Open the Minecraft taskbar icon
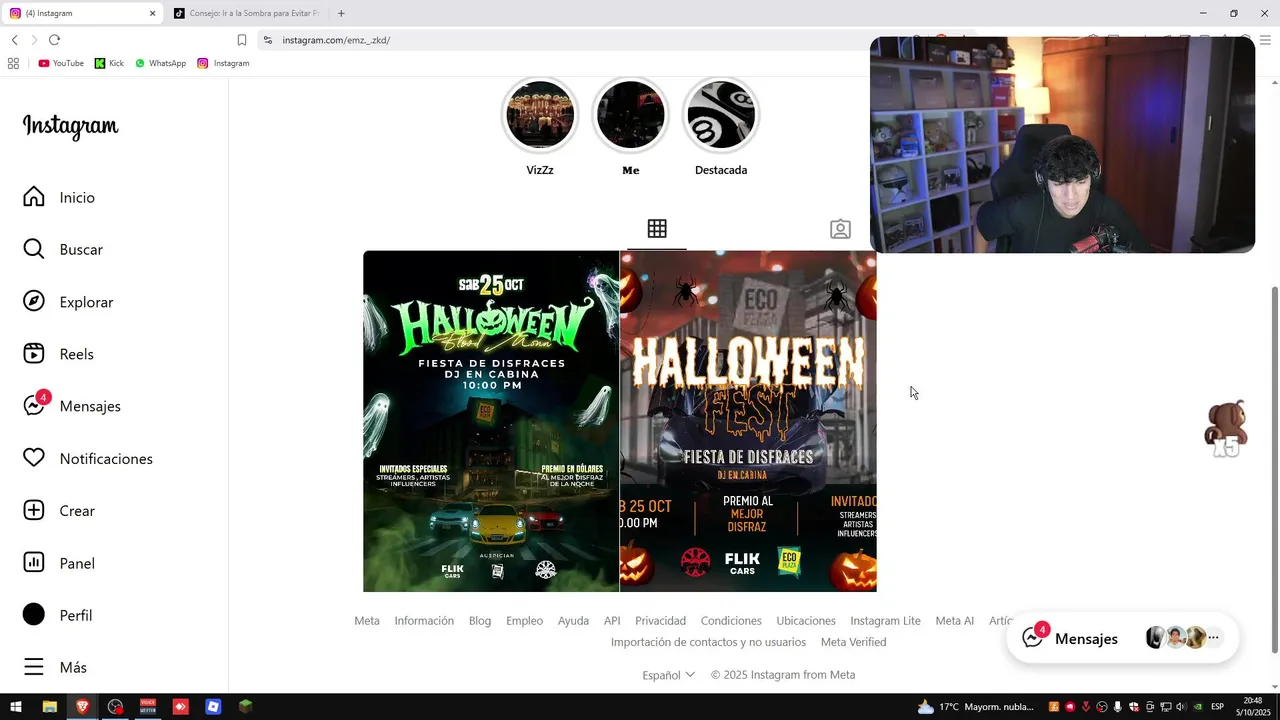The image size is (1280, 720). pyautogui.click(x=246, y=707)
